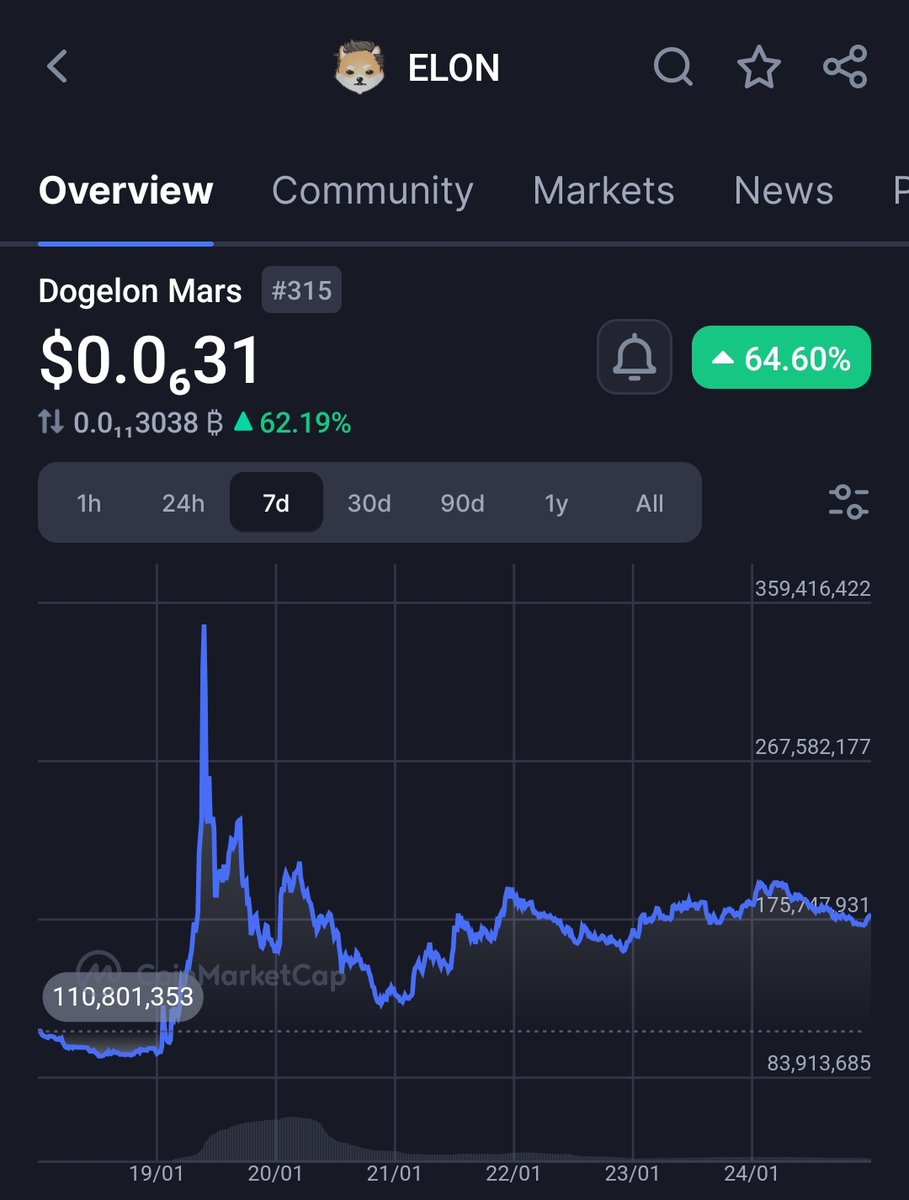Open the search magnifier icon
Image resolution: width=909 pixels, height=1200 pixels.
tap(673, 68)
